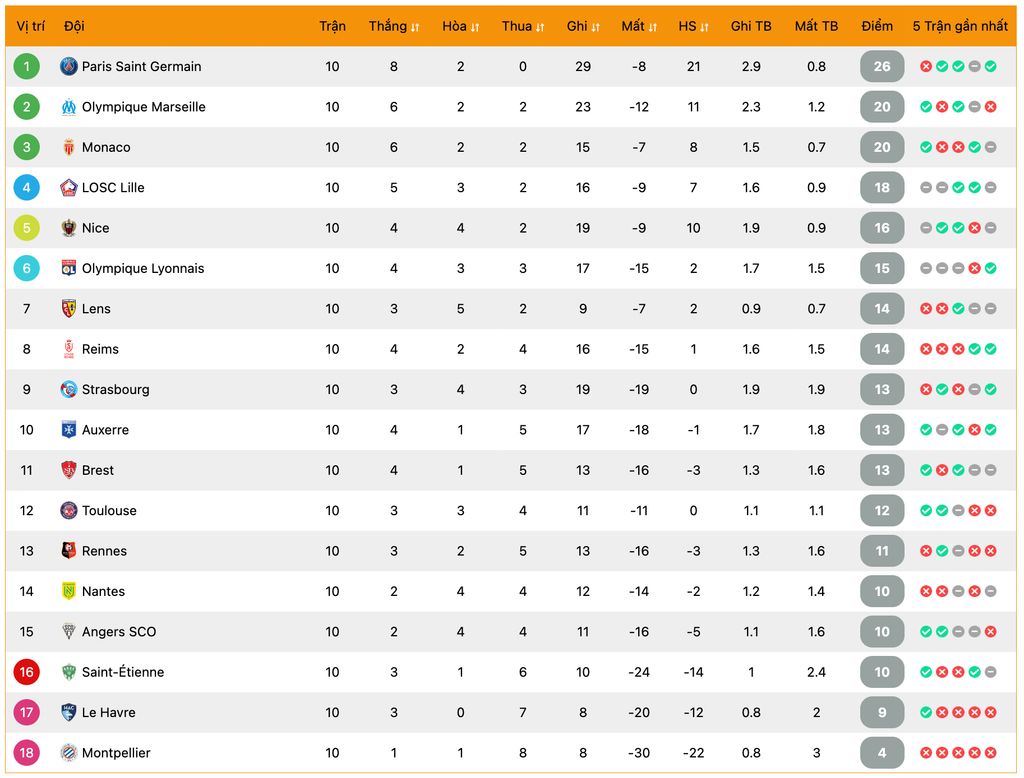This screenshot has height=778, width=1024.
Task: Click the Olympique Marseille club logo
Action: 69,106
